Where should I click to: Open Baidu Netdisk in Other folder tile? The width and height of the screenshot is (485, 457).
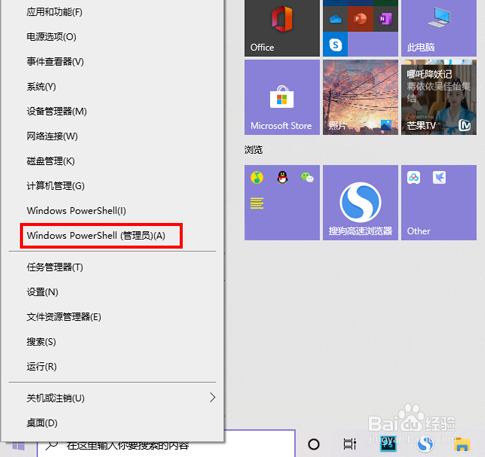coord(414,178)
